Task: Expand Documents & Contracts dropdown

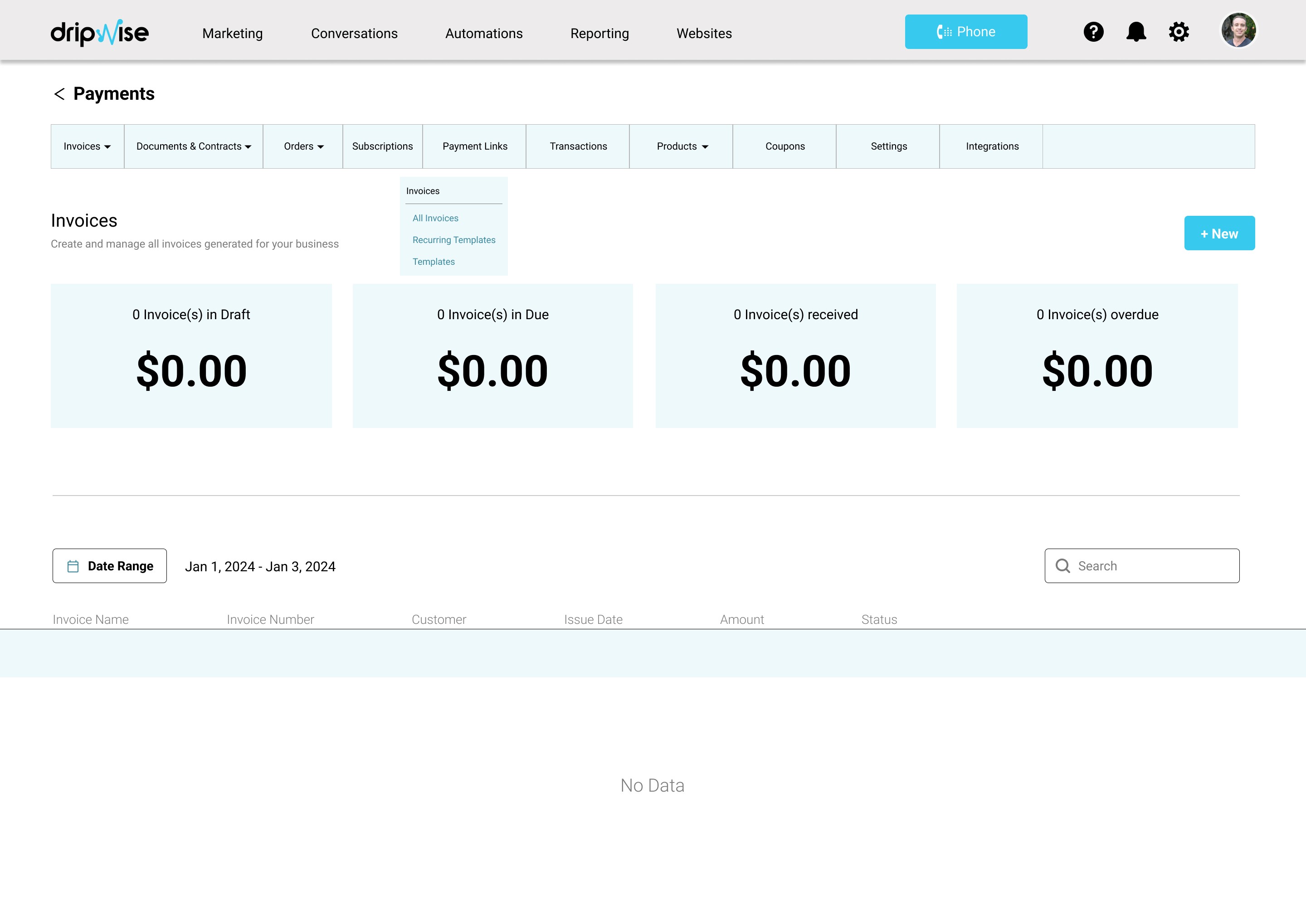Action: click(x=194, y=146)
